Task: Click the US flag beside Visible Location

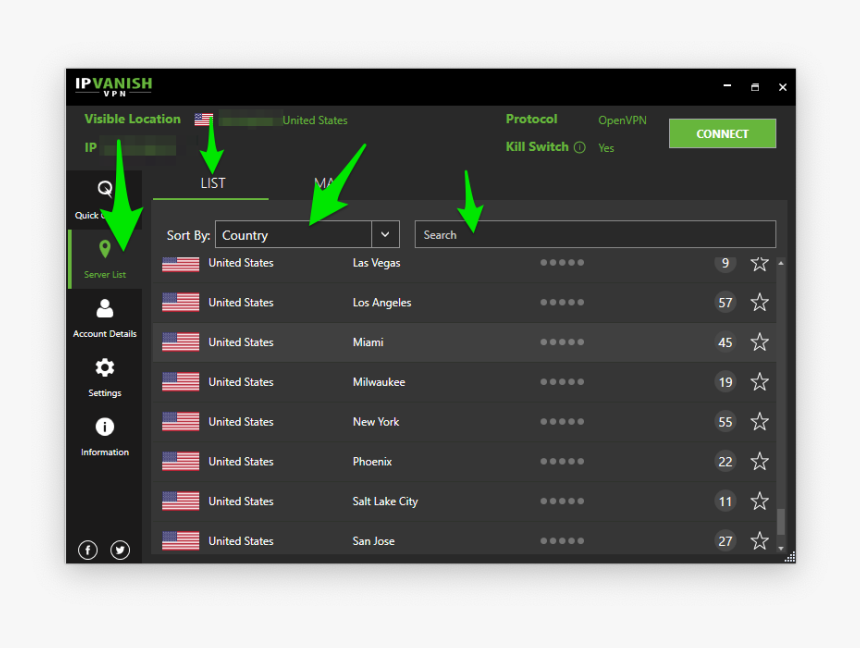Action: [203, 119]
